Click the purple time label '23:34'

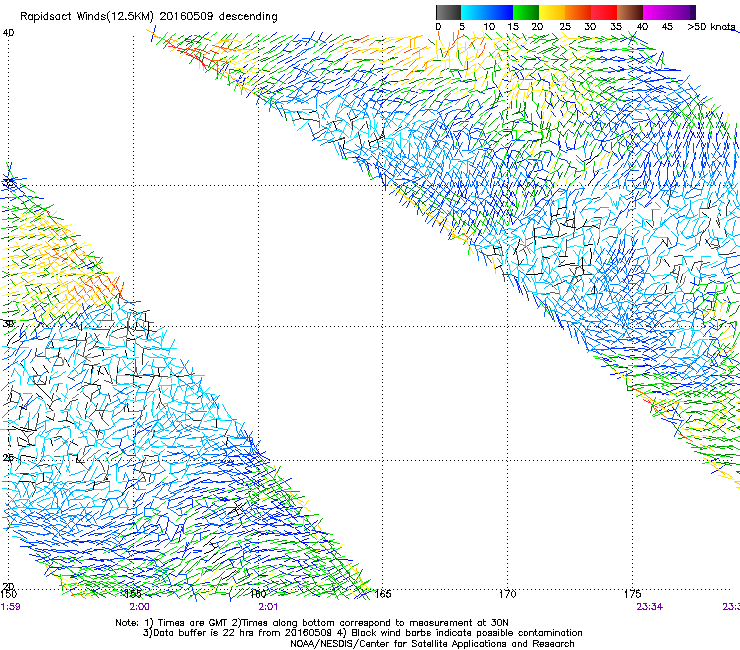(649, 607)
